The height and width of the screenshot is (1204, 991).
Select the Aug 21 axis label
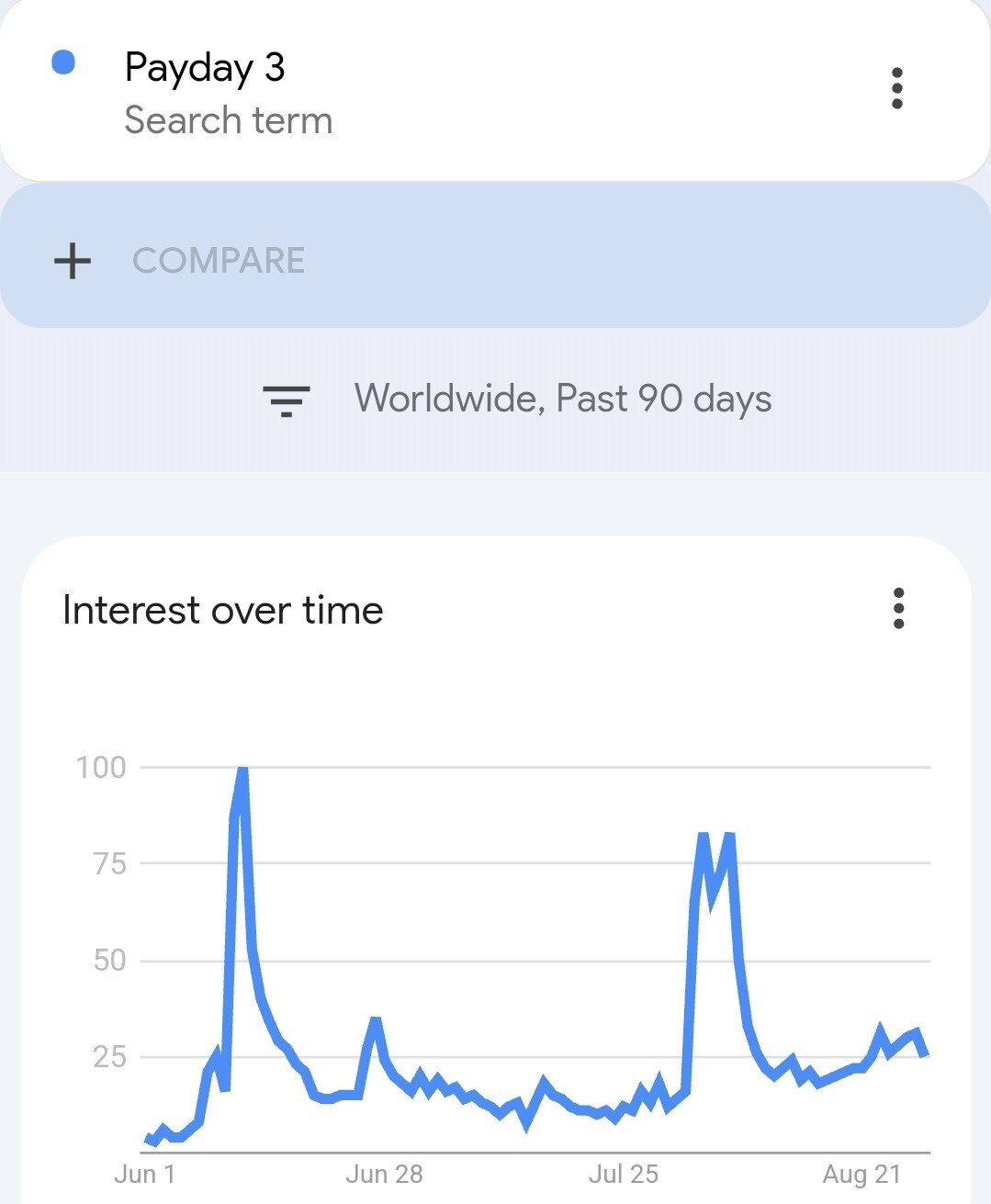point(861,1174)
